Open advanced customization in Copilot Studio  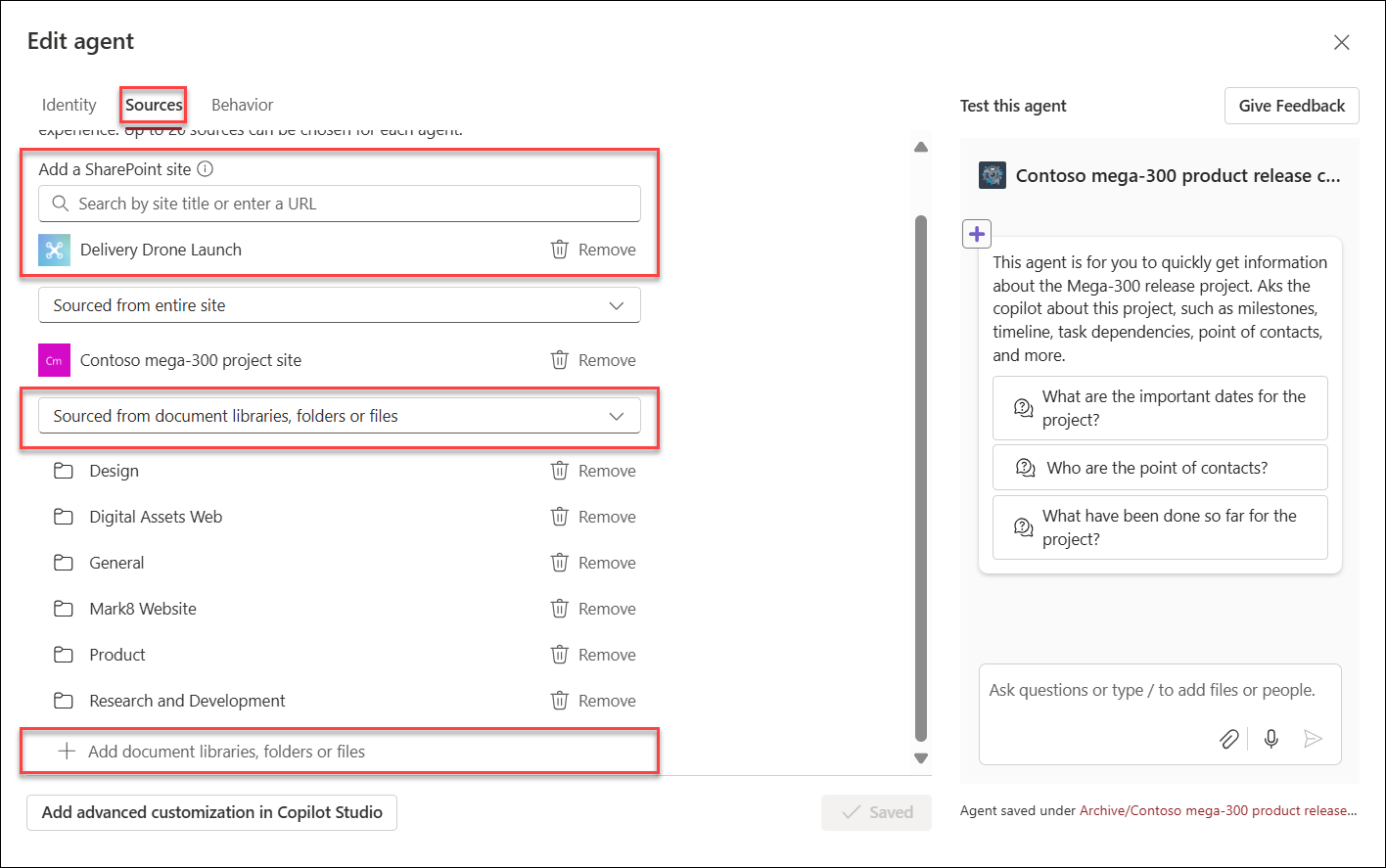click(x=211, y=812)
